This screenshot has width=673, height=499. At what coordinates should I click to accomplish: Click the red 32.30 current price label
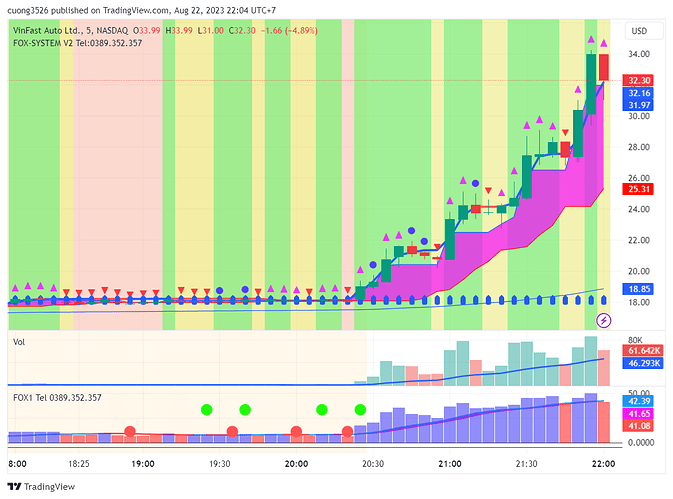(639, 80)
